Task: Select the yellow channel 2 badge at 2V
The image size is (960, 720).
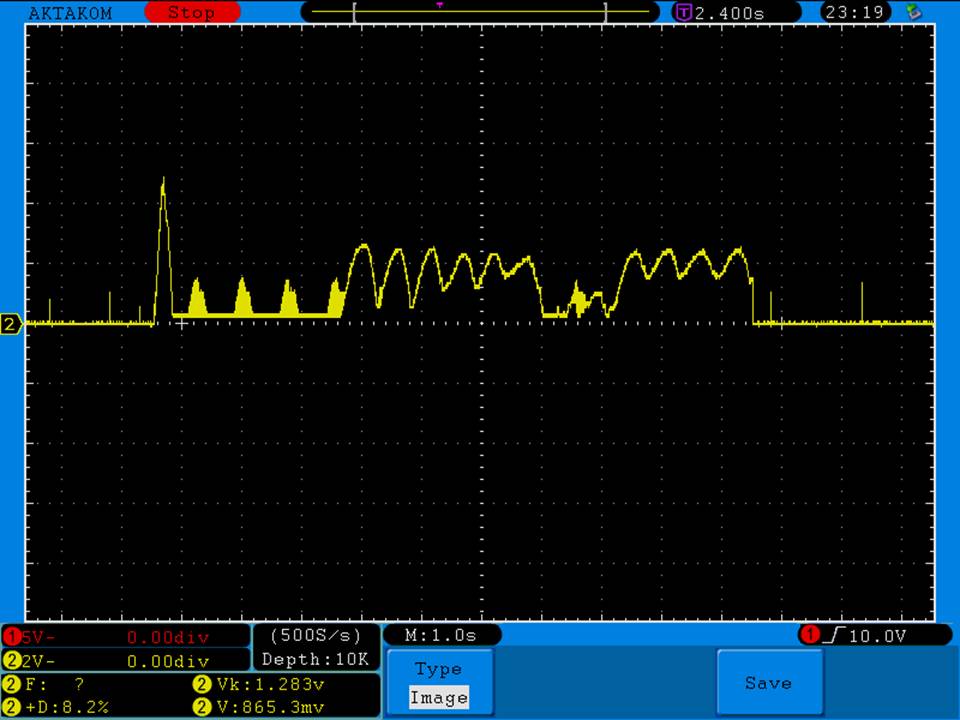Action: 13,661
